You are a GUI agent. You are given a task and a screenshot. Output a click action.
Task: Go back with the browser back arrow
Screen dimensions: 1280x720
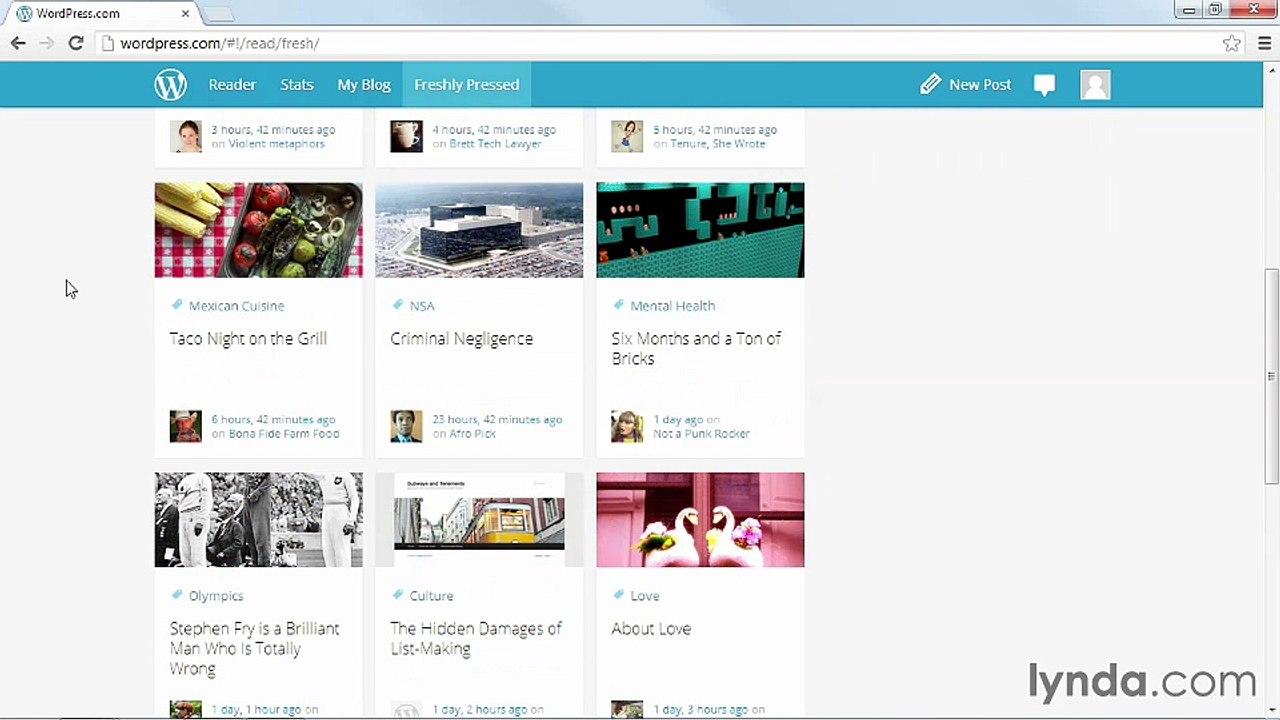pyautogui.click(x=18, y=43)
